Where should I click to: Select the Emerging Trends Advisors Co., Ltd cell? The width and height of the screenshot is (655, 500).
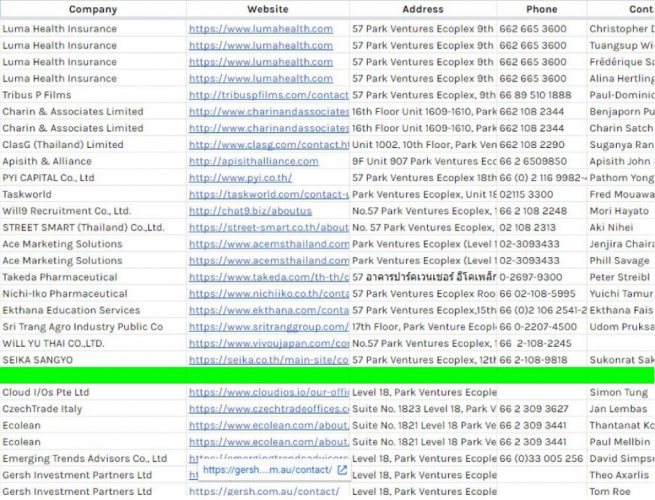pyautogui.click(x=93, y=459)
